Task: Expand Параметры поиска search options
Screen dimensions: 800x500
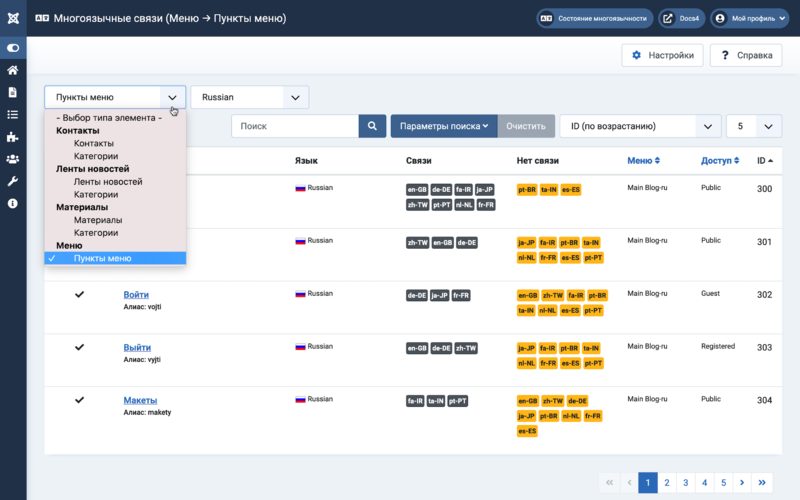Action: pyautogui.click(x=444, y=126)
